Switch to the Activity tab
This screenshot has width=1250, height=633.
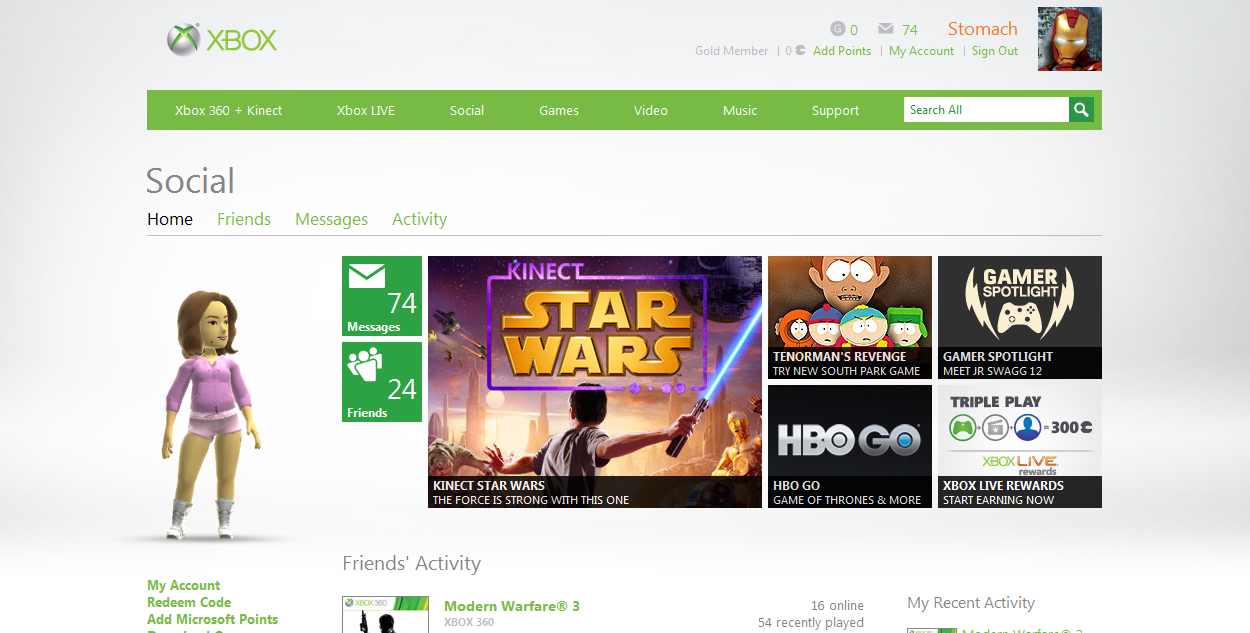[419, 219]
